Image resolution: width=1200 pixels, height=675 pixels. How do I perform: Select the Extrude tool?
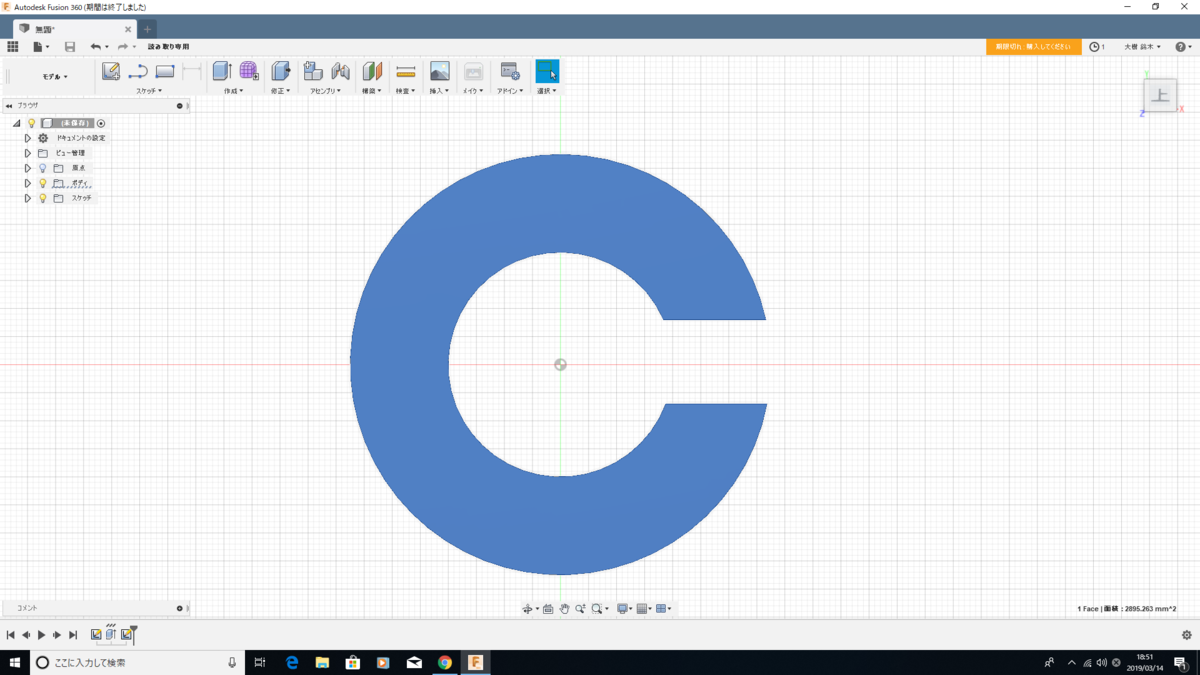[x=222, y=71]
